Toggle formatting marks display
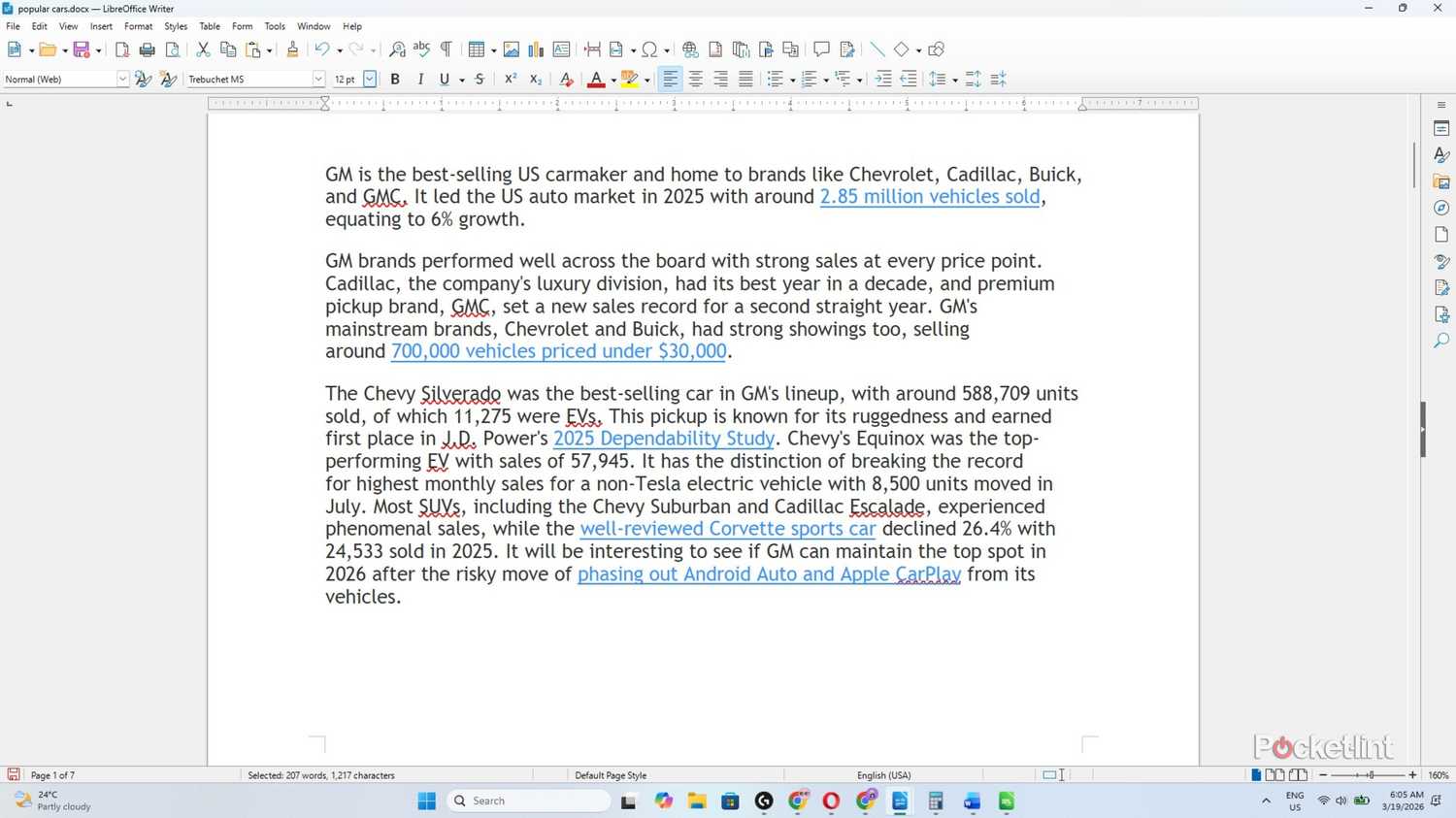The width and height of the screenshot is (1456, 818). 447,49
